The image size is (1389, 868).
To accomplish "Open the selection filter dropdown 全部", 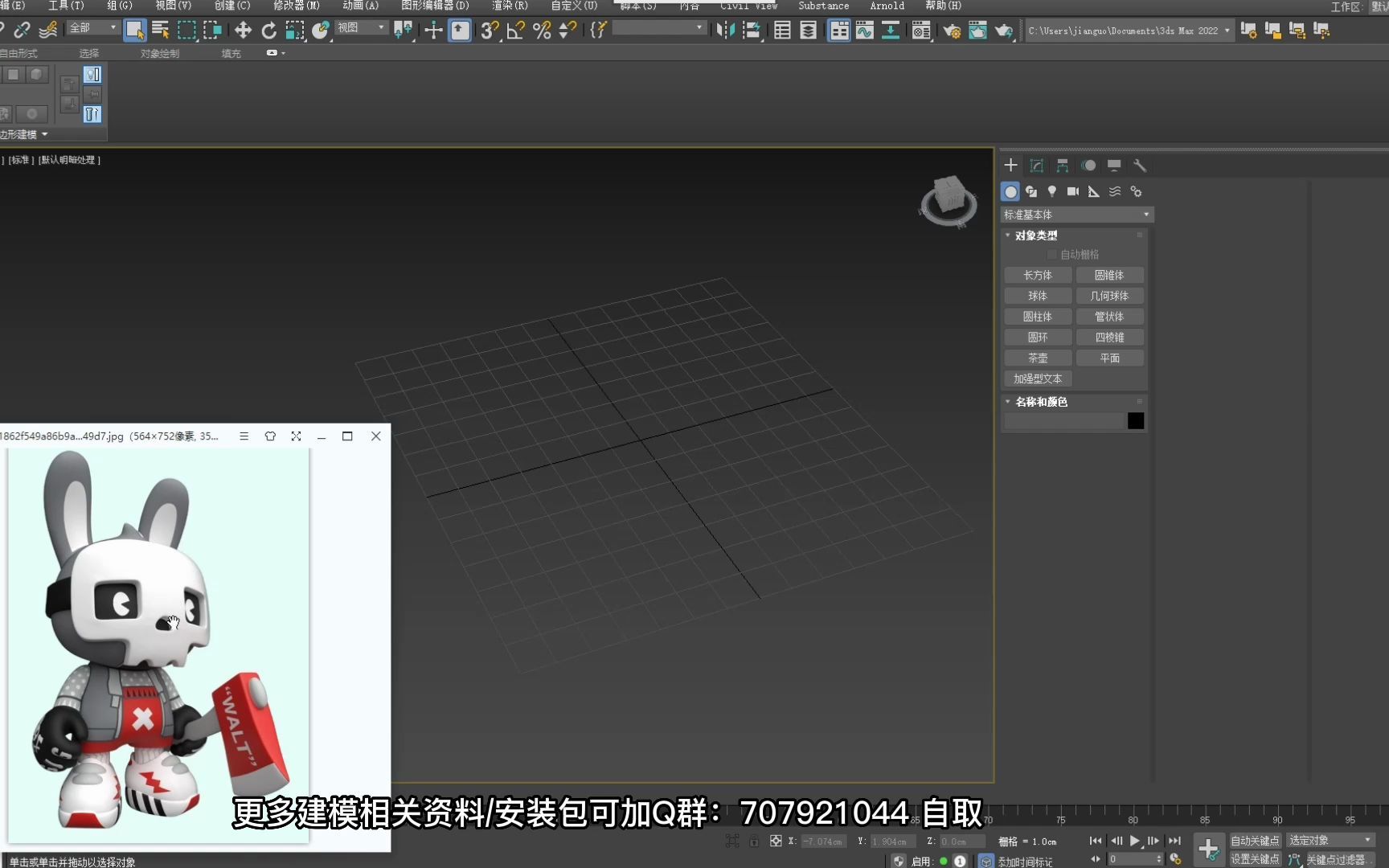I will (x=92, y=28).
